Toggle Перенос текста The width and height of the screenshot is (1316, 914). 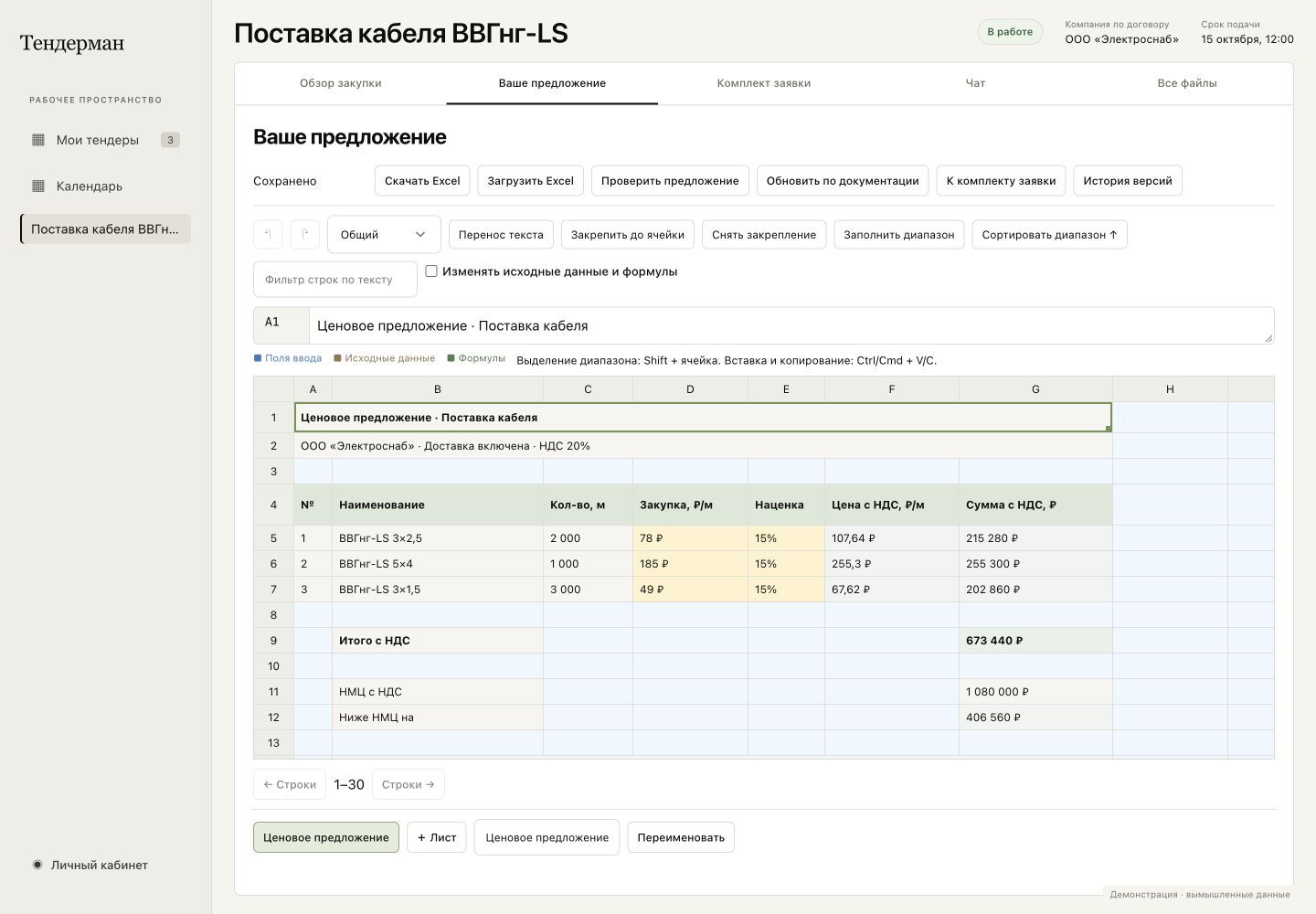pos(501,235)
